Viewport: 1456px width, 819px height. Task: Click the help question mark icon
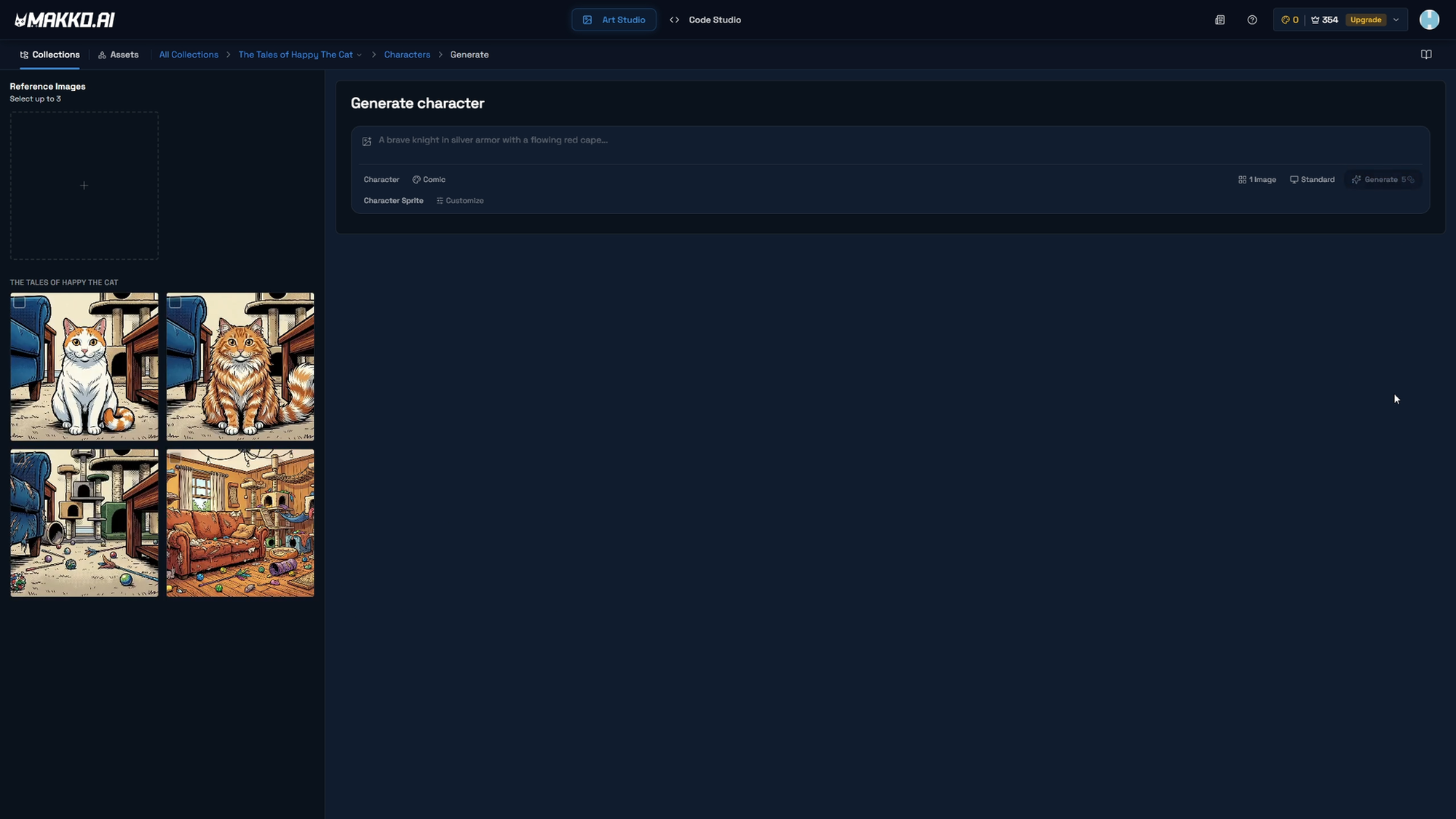point(1251,20)
